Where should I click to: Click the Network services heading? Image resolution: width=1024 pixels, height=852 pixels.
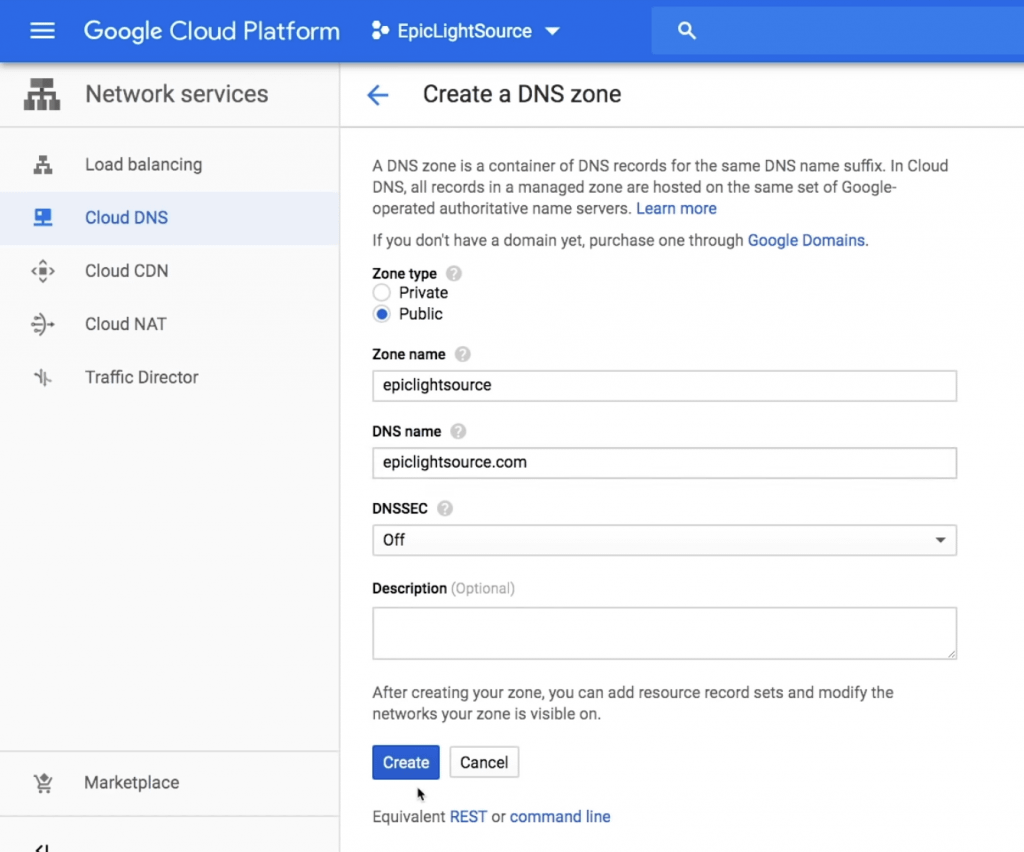(176, 94)
